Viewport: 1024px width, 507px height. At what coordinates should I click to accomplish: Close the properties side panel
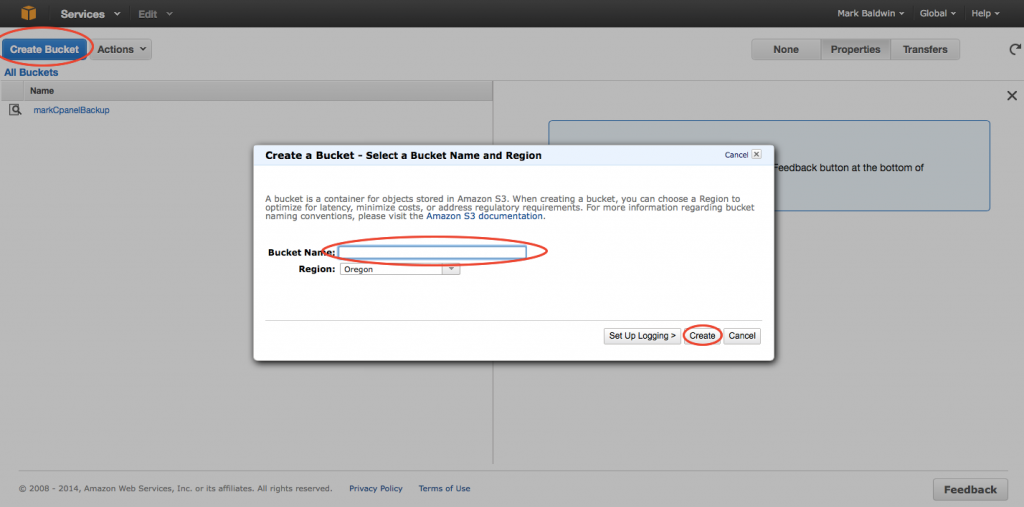coord(1012,96)
